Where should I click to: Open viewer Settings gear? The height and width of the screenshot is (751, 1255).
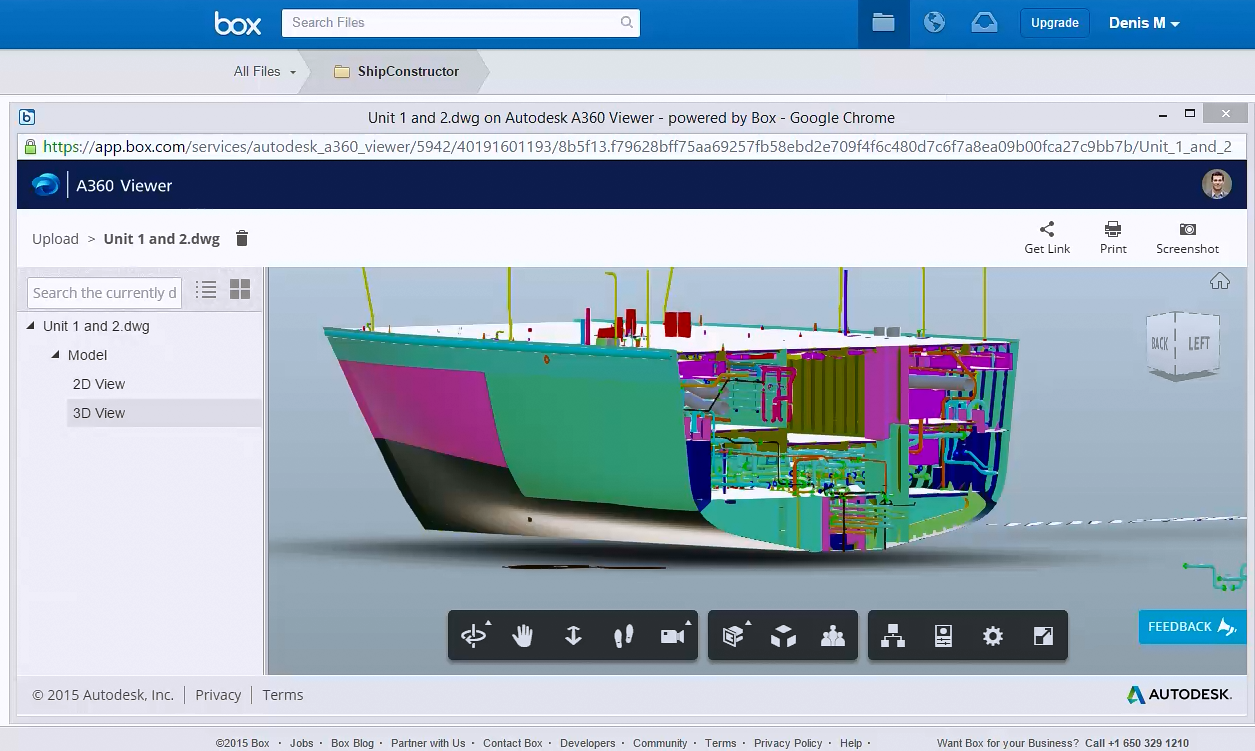992,636
